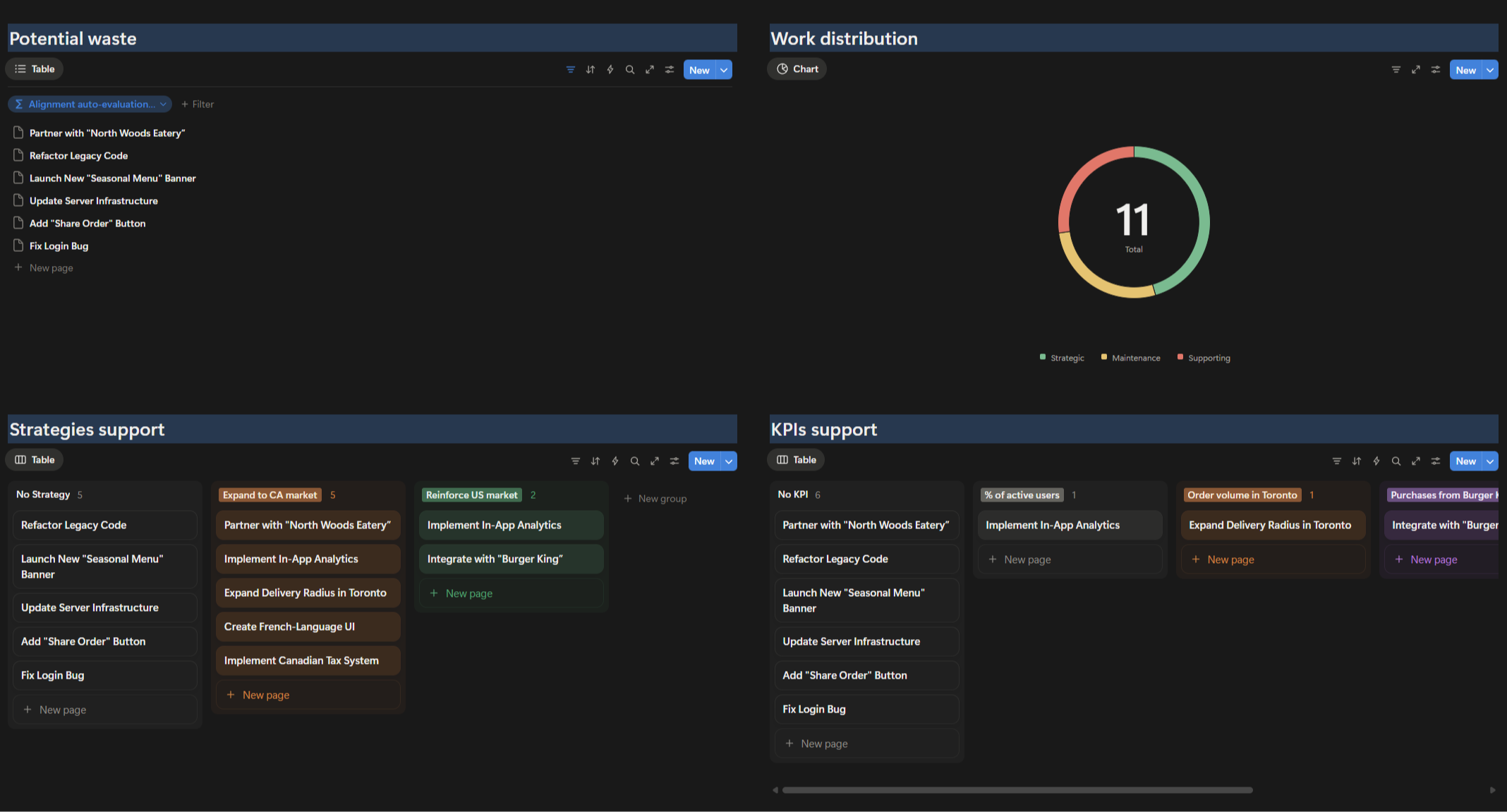1507x812 pixels.
Task: Select the Chart view tab
Action: (797, 69)
